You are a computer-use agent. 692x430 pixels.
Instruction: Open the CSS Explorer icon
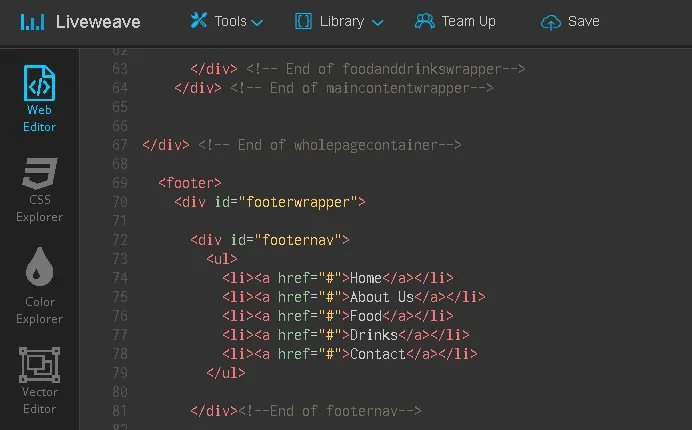[40, 173]
